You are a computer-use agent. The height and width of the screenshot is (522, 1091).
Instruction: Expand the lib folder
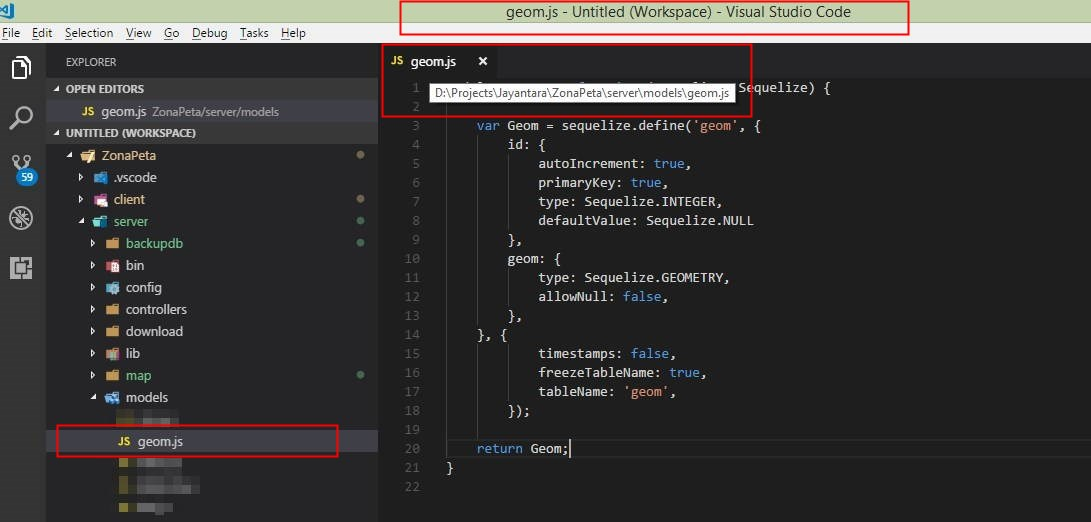click(93, 354)
